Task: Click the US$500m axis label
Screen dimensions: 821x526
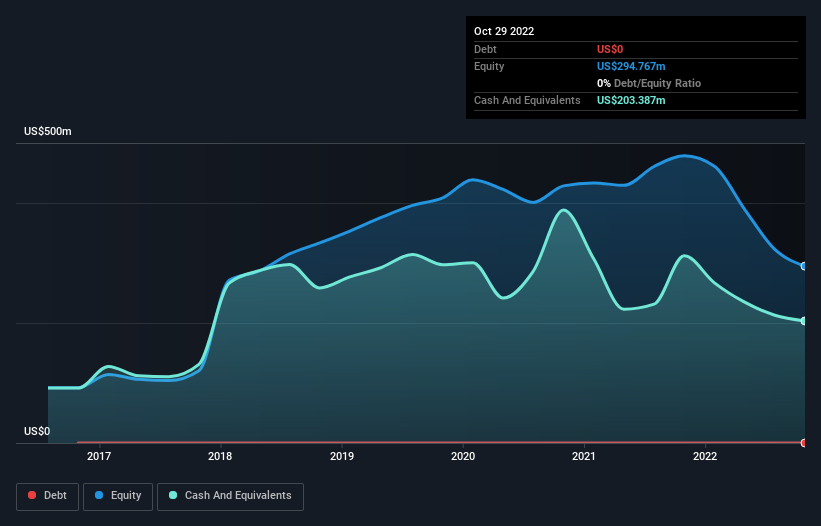Action: click(48, 131)
